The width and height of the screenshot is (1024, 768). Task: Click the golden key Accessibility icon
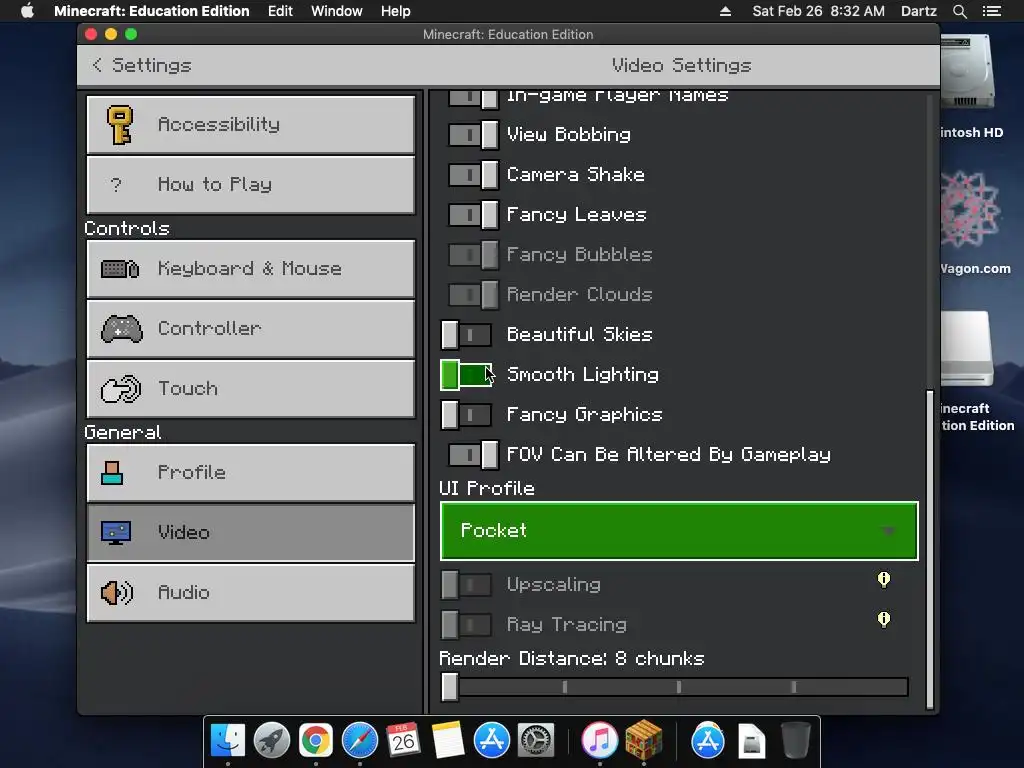tap(120, 125)
